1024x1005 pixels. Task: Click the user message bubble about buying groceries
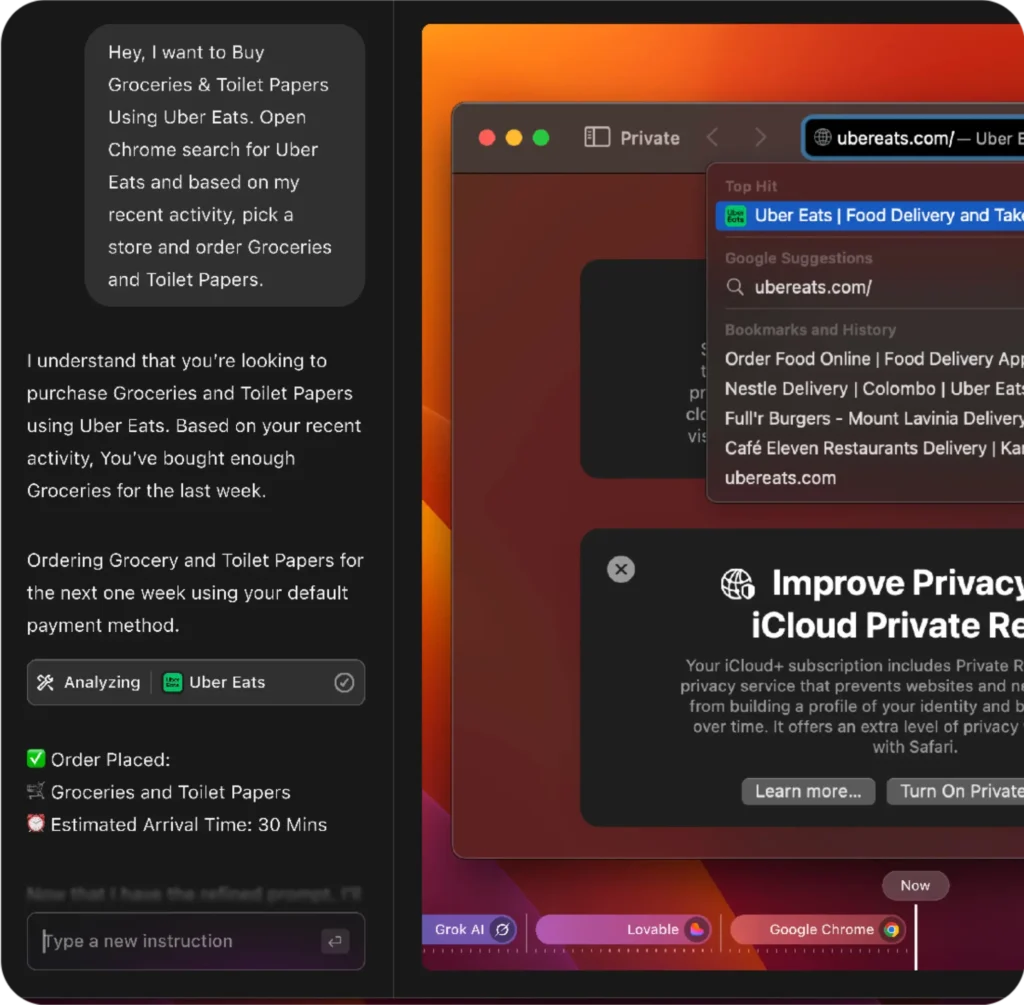225,165
